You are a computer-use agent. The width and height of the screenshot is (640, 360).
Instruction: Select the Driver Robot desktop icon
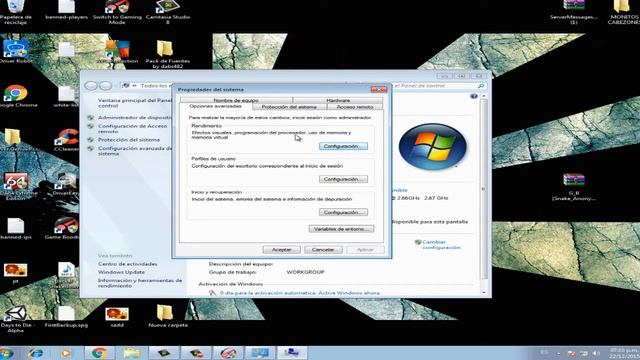[16, 52]
